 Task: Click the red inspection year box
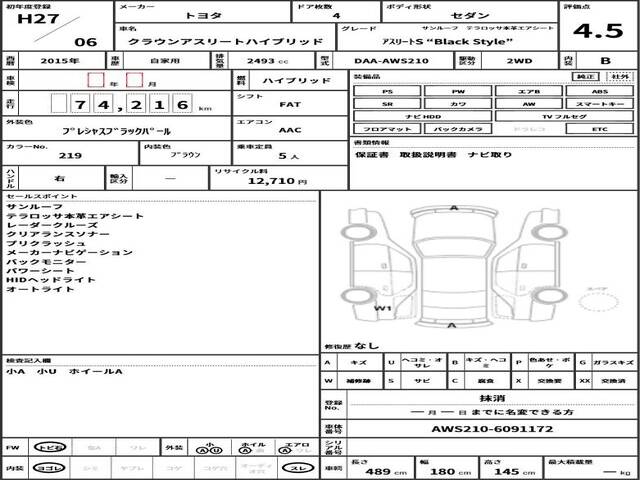point(96,80)
